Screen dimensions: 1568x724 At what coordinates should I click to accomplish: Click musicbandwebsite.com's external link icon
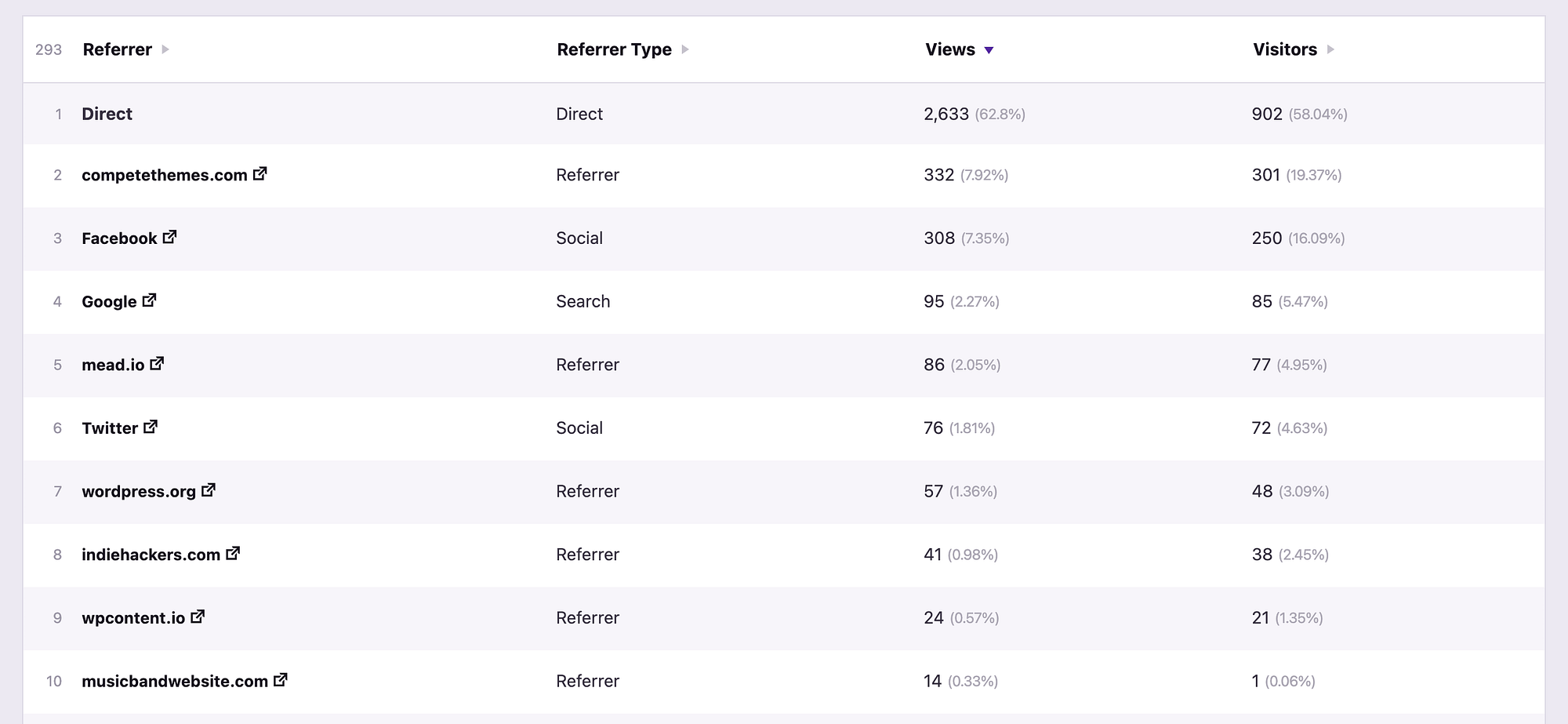(x=281, y=681)
